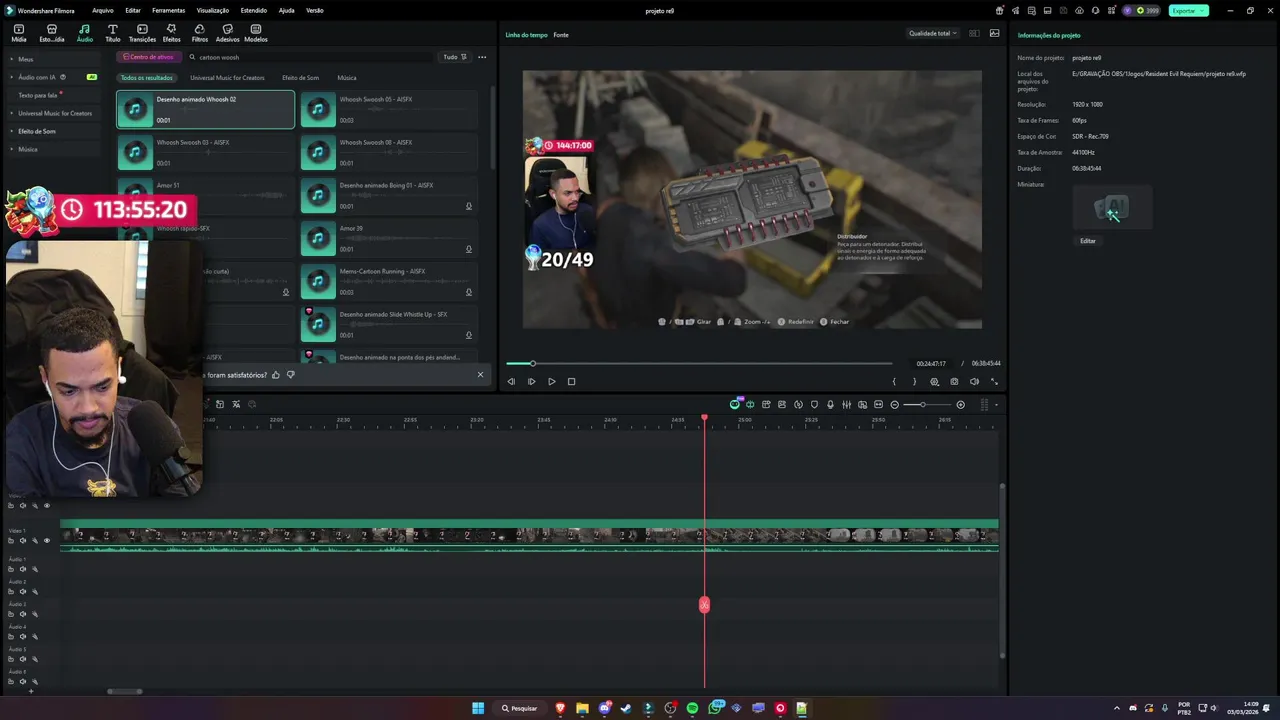The image size is (1280, 720).
Task: Open the Filtros panel
Action: 200,33
